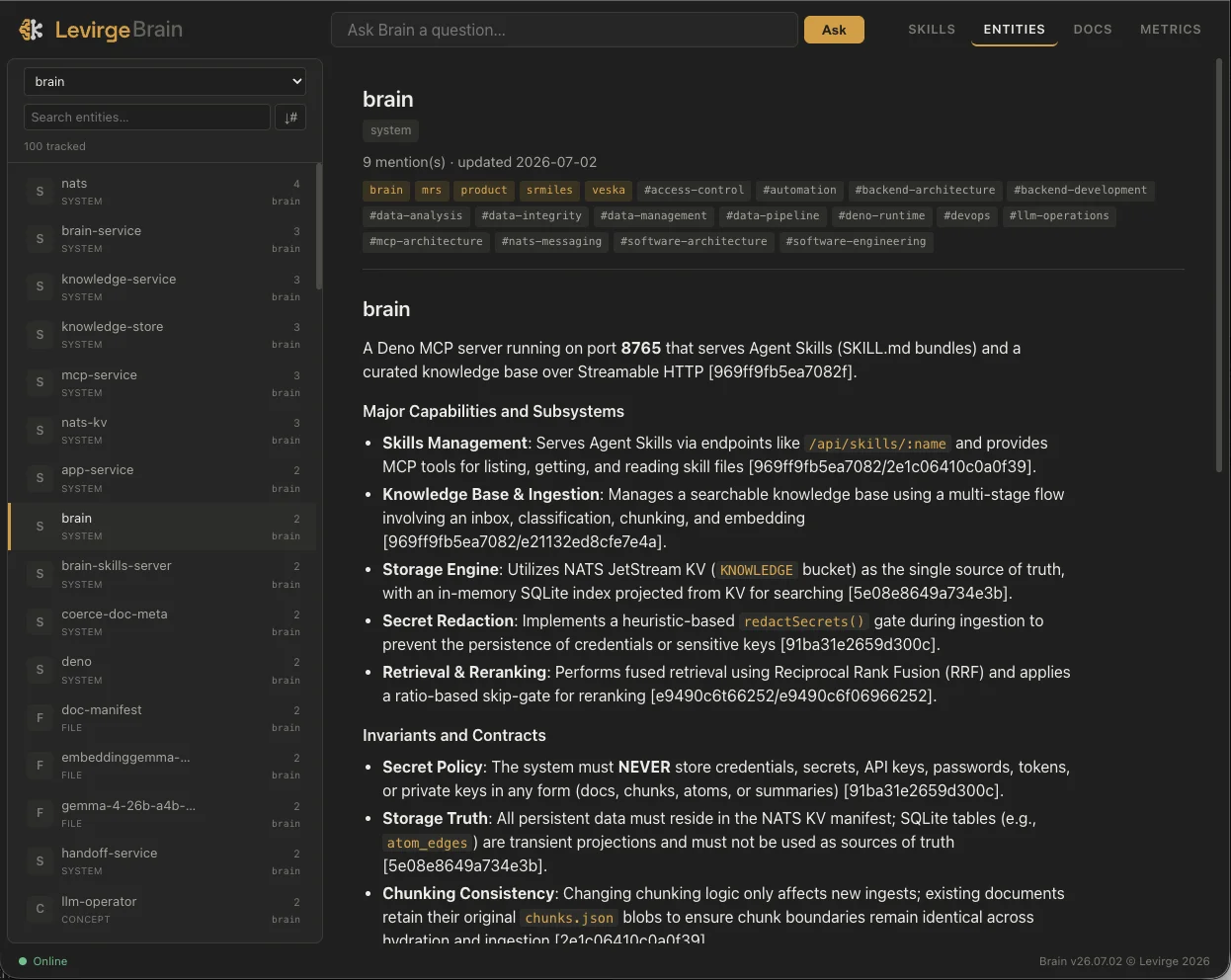Click the entity list scrollbar
This screenshot has width=1231, height=980.
click(319, 227)
